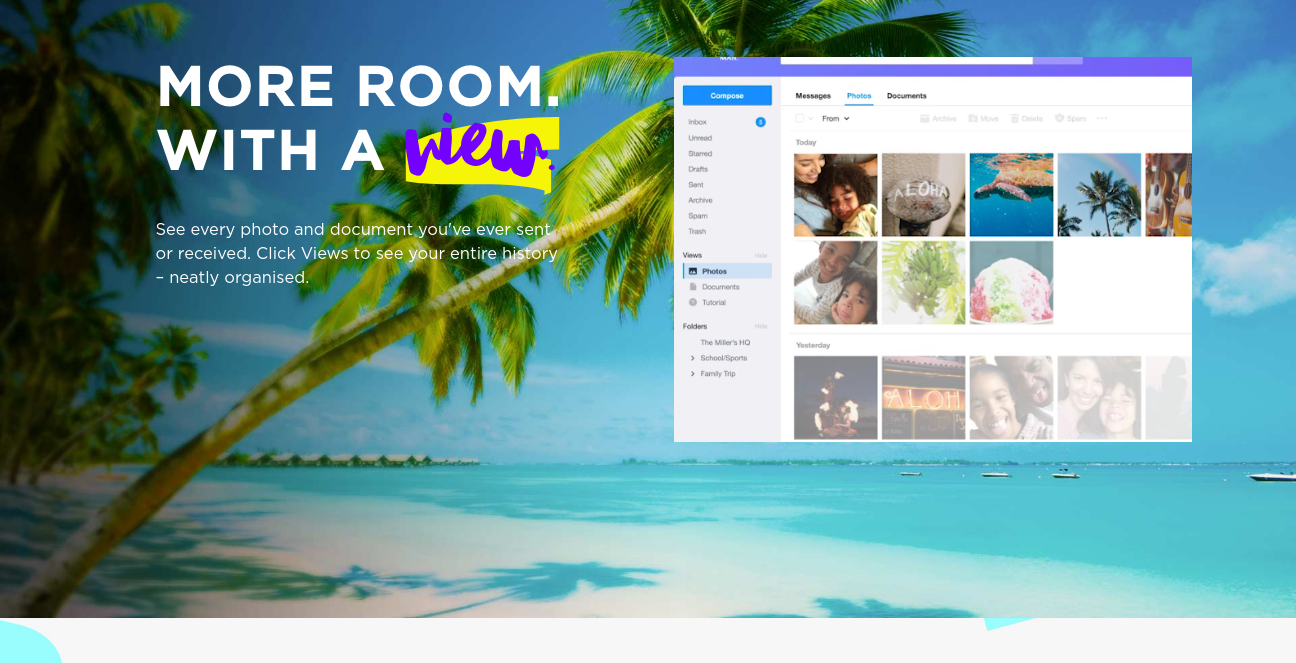Click the Documents page icon in Views

click(x=692, y=287)
